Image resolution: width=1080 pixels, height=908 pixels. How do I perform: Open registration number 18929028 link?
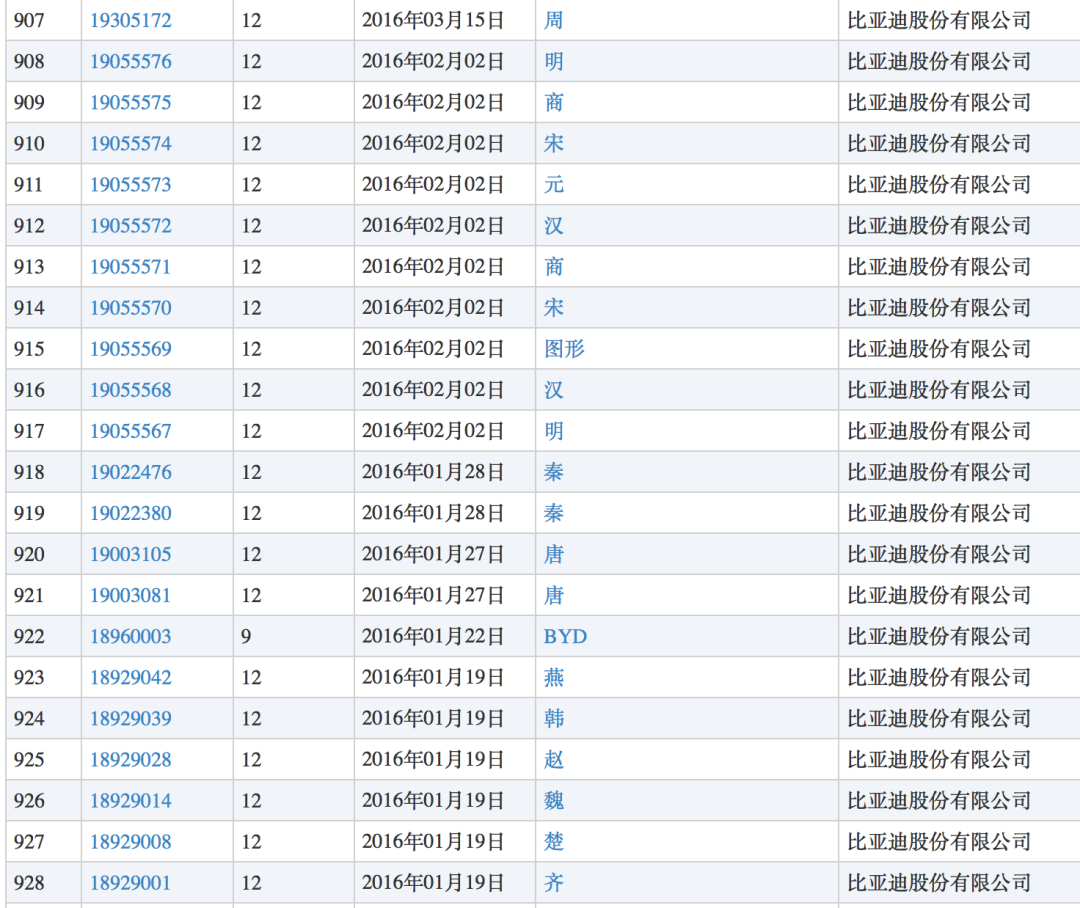pos(131,759)
